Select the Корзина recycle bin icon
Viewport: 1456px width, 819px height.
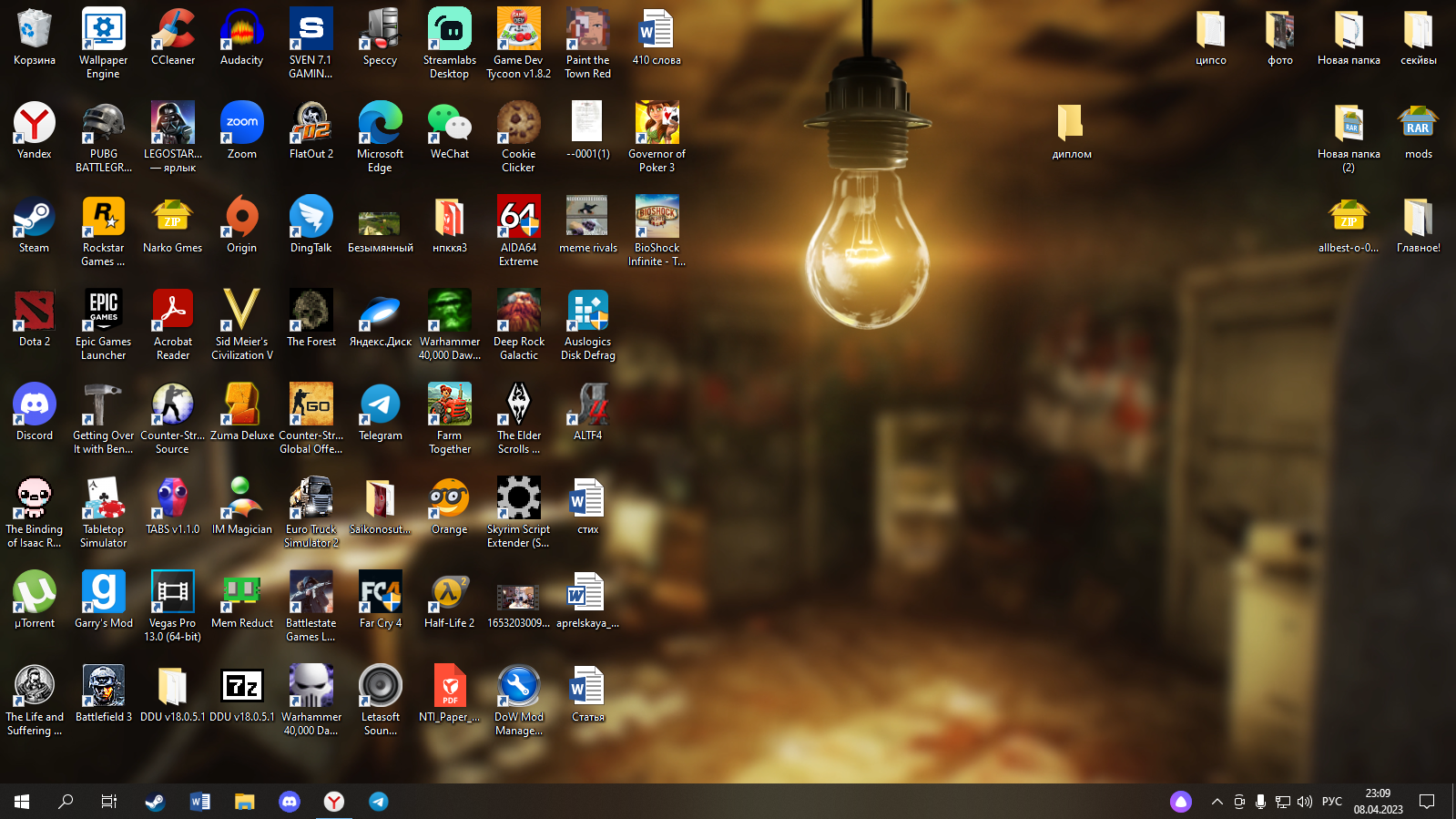[35, 36]
